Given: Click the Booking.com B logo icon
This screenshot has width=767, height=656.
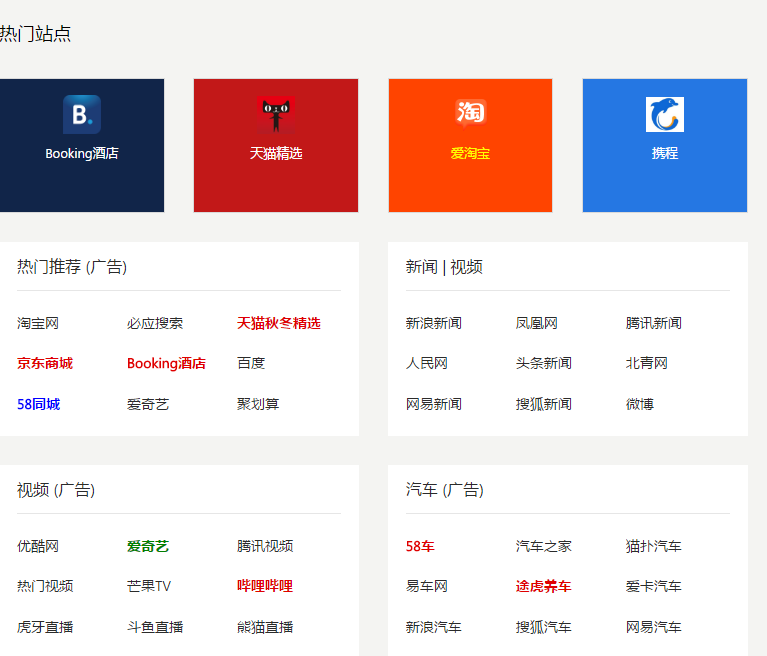Looking at the screenshot, I should [82, 114].
